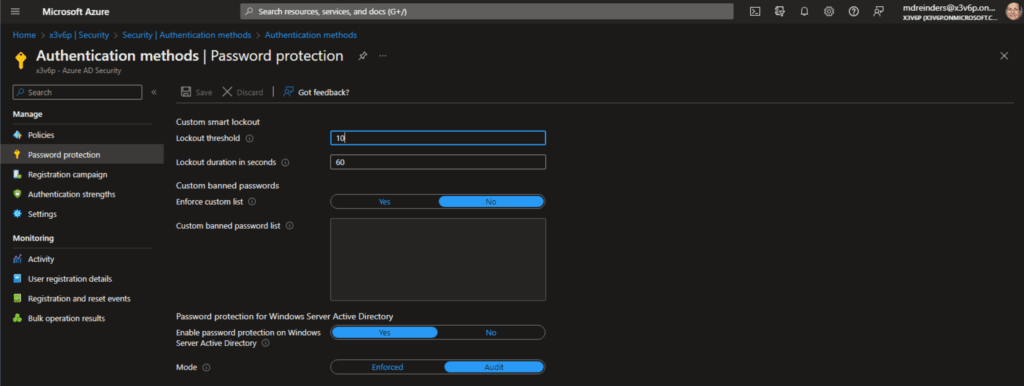Open account profile avatar
Image resolution: width=1024 pixels, height=386 pixels.
tap(1014, 12)
